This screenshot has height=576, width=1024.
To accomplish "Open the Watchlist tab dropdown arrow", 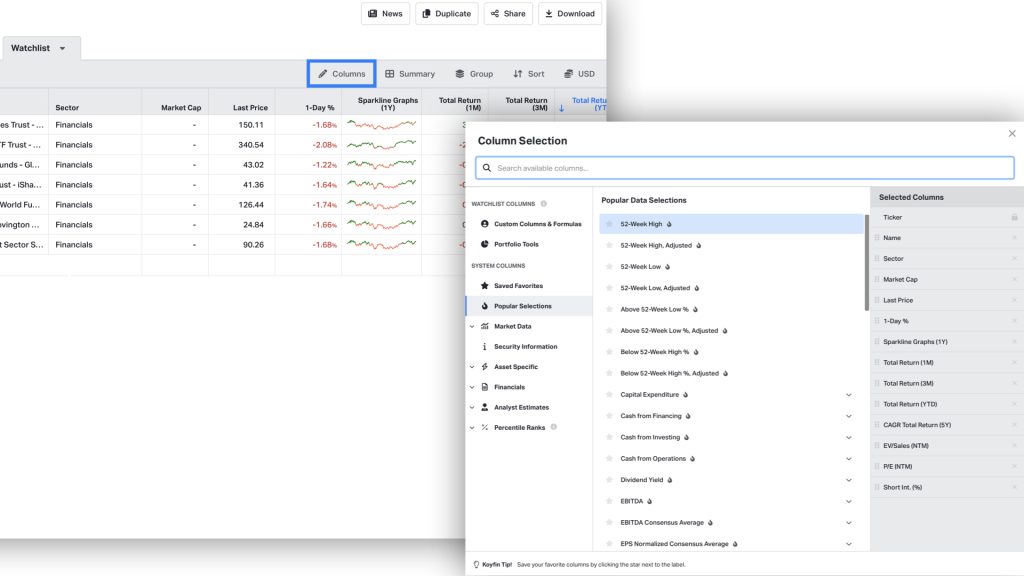I will point(63,49).
